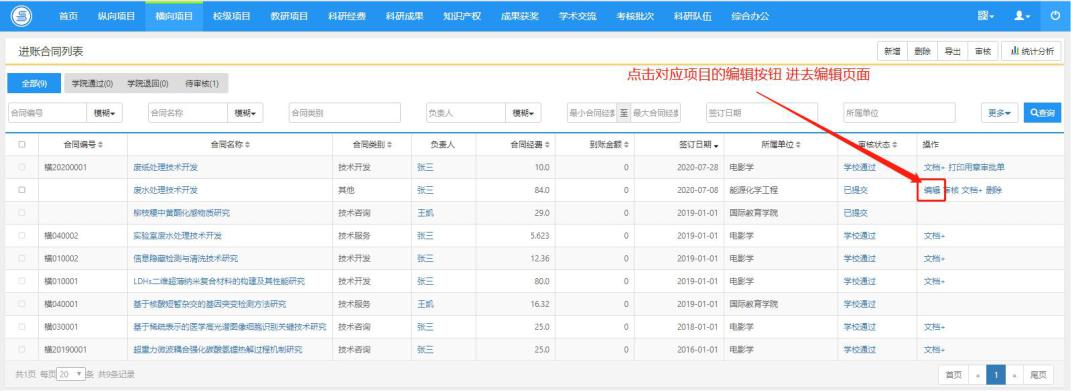
Task: Click the power logout icon
Action: (1055, 16)
